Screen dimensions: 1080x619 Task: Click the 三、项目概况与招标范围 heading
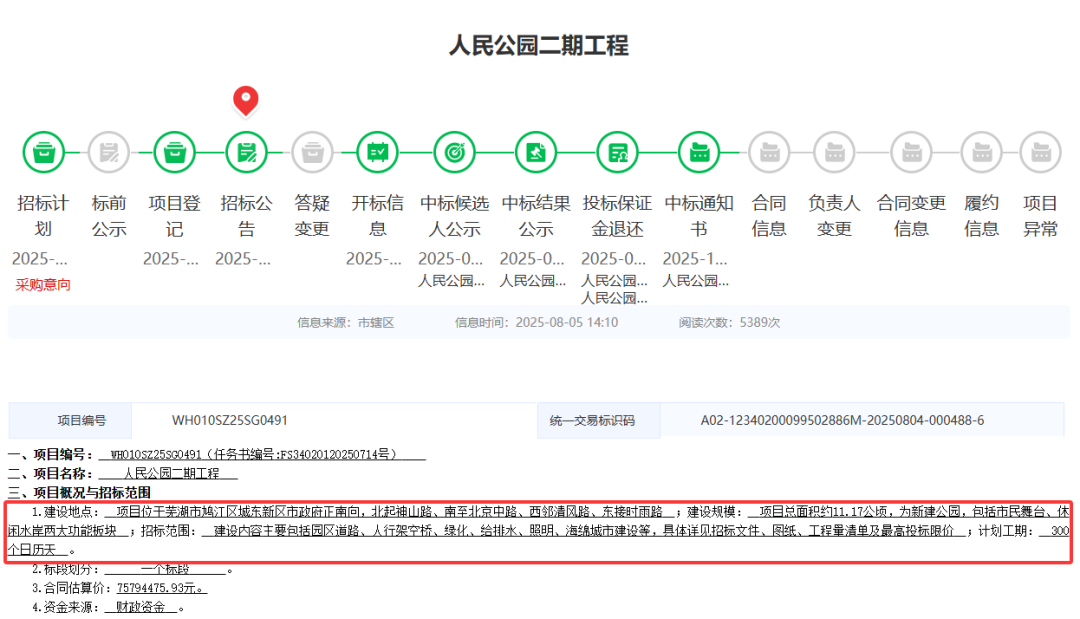pyautogui.click(x=79, y=492)
